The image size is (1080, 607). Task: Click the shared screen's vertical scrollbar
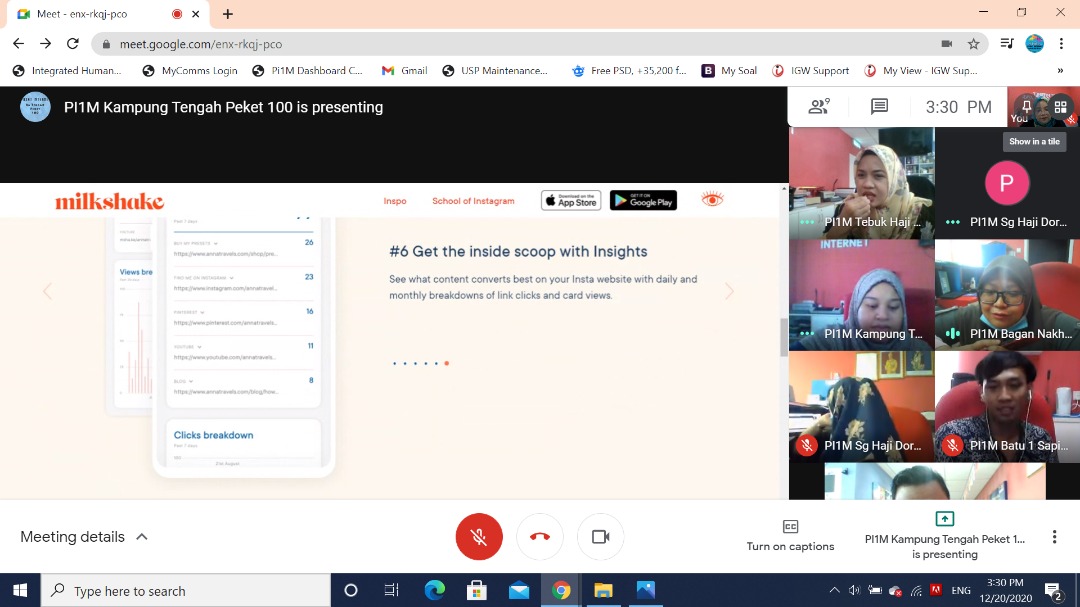pyautogui.click(x=784, y=337)
